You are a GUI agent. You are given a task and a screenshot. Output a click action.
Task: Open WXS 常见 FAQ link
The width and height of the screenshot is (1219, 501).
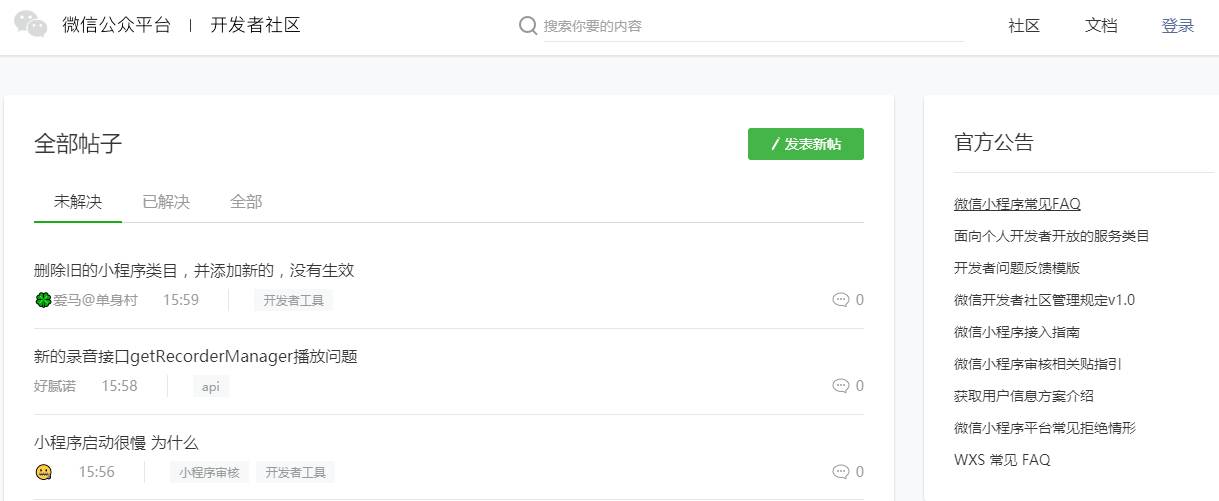coord(1002,460)
